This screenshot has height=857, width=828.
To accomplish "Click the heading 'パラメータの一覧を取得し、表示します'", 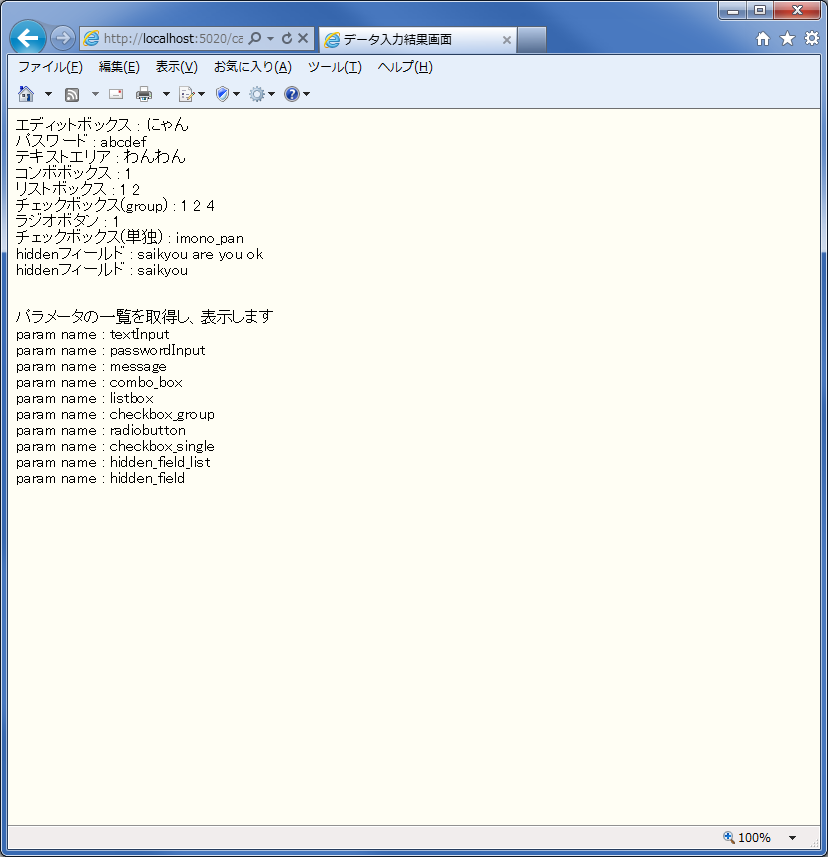I will (x=144, y=316).
